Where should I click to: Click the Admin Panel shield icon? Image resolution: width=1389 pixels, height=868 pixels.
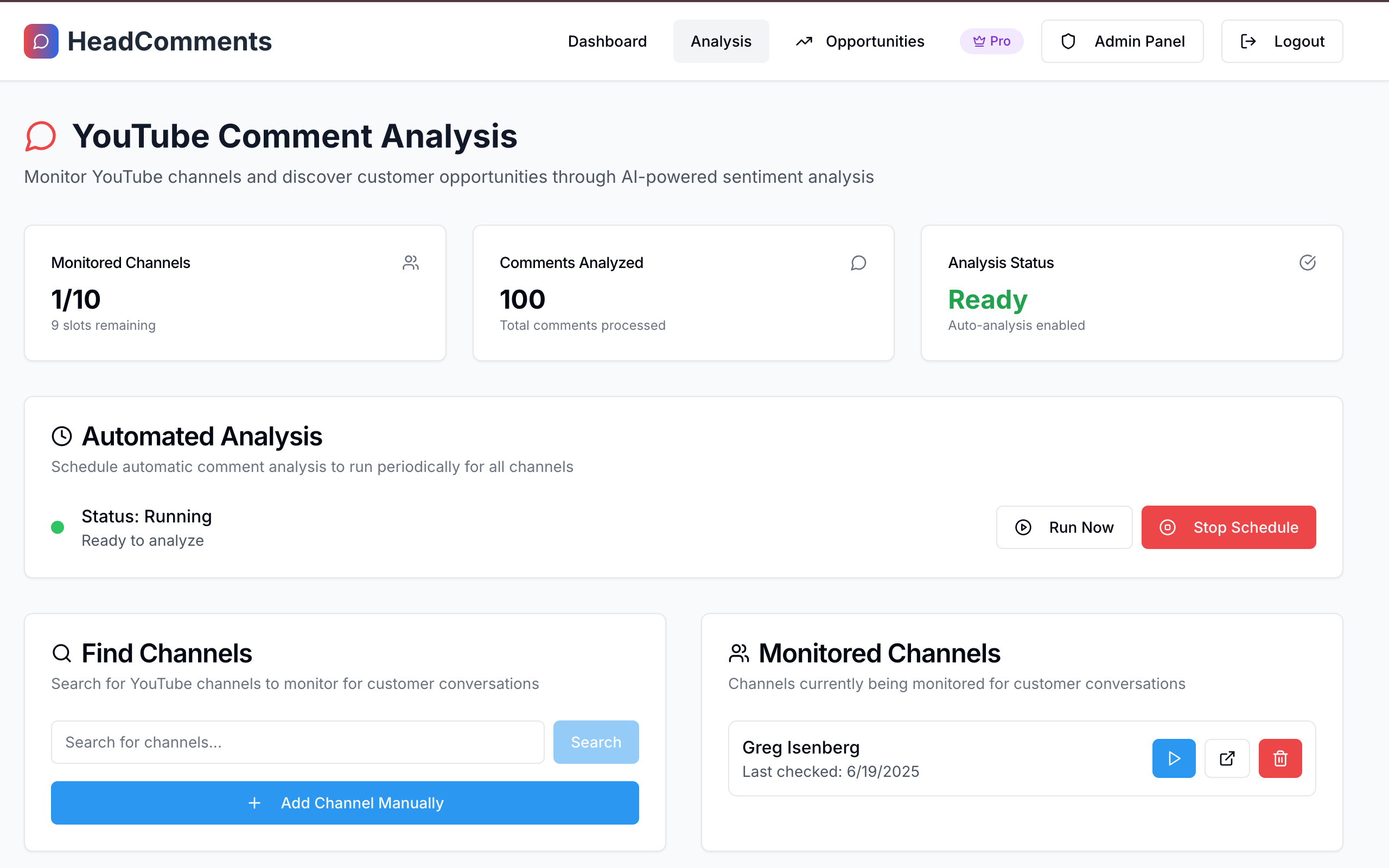pyautogui.click(x=1068, y=41)
